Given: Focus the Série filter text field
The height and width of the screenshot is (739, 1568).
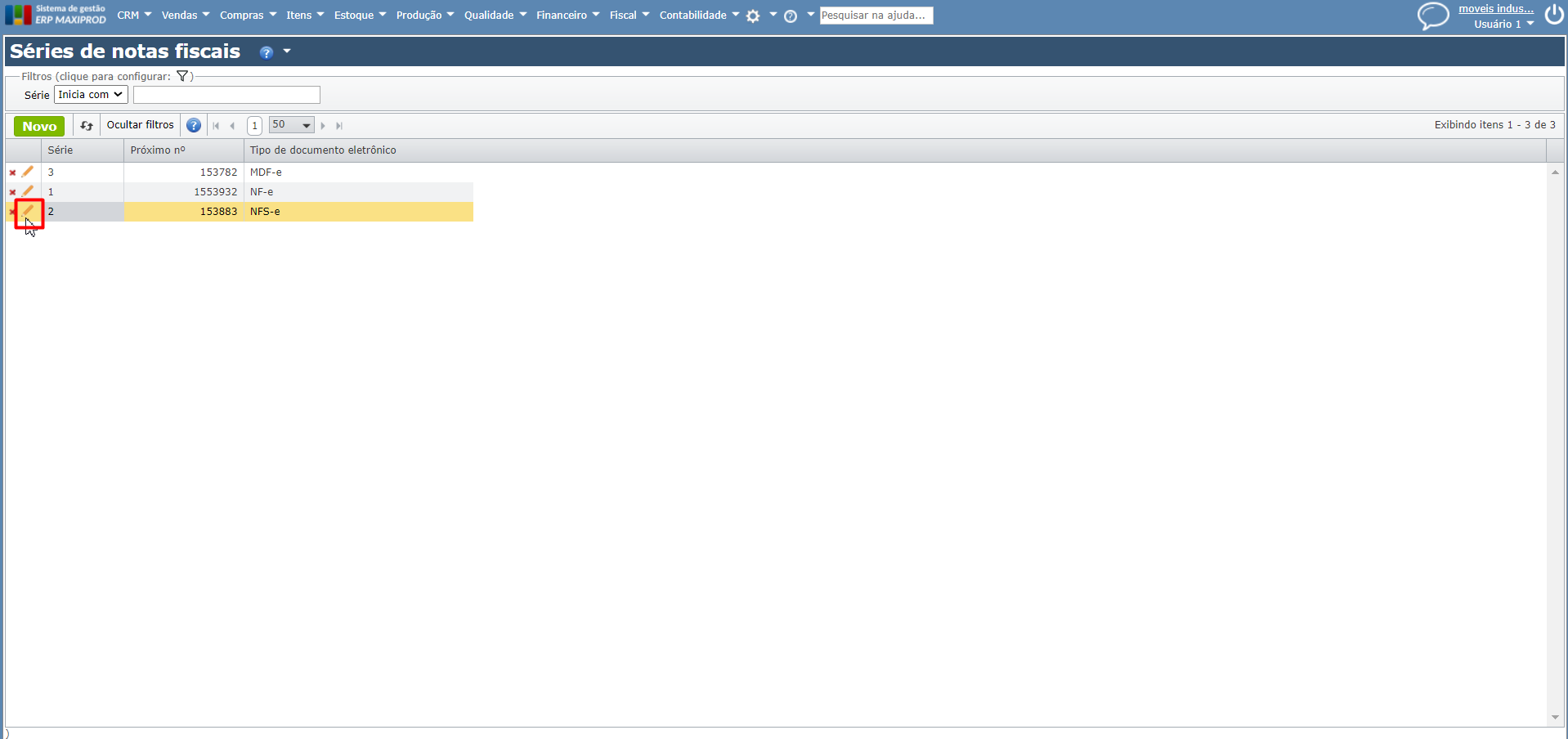Looking at the screenshot, I should pyautogui.click(x=226, y=95).
